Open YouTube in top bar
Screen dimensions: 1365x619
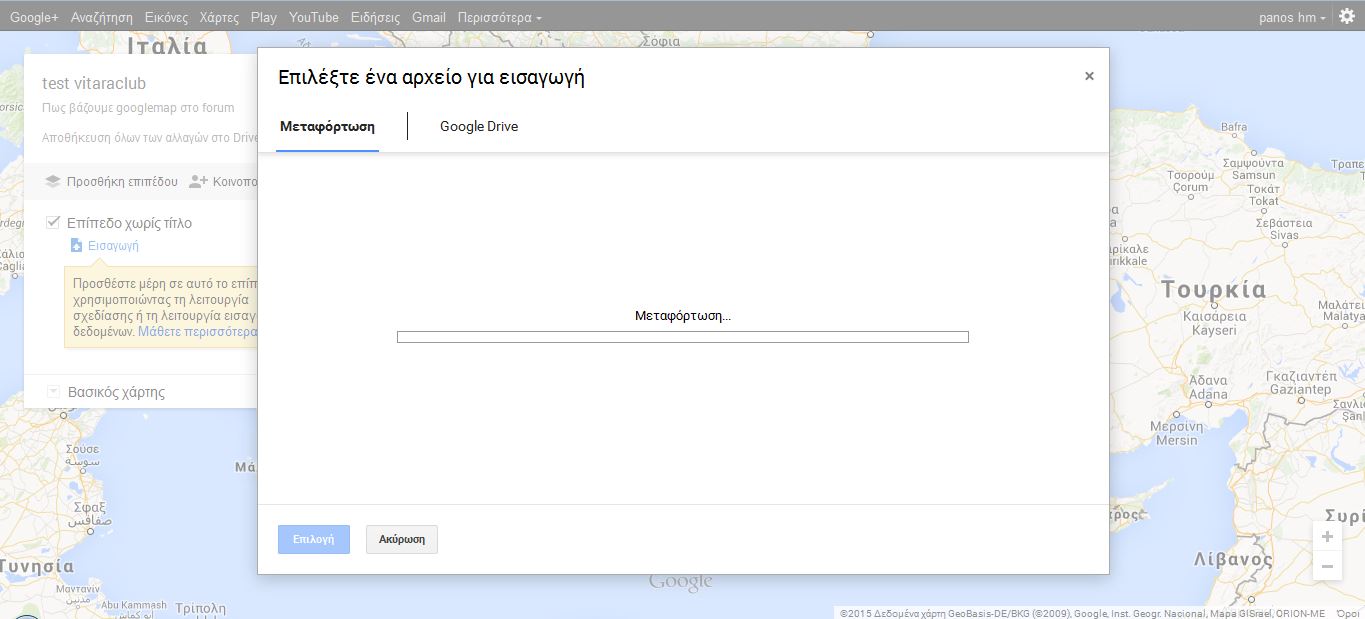[x=314, y=18]
